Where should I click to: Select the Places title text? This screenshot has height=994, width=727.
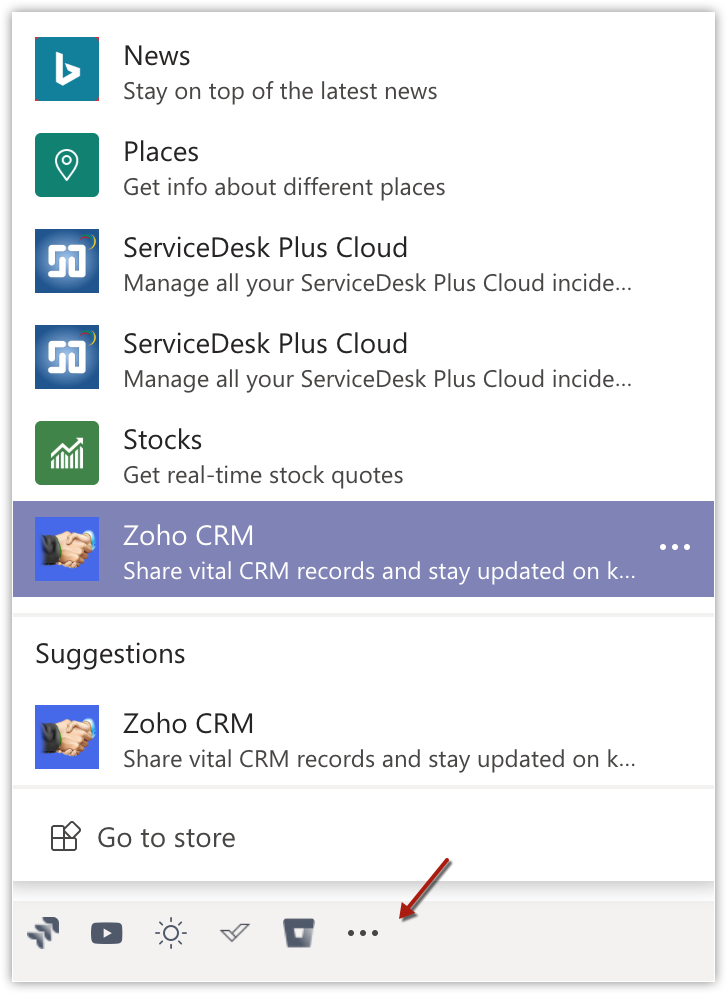pyautogui.click(x=161, y=152)
